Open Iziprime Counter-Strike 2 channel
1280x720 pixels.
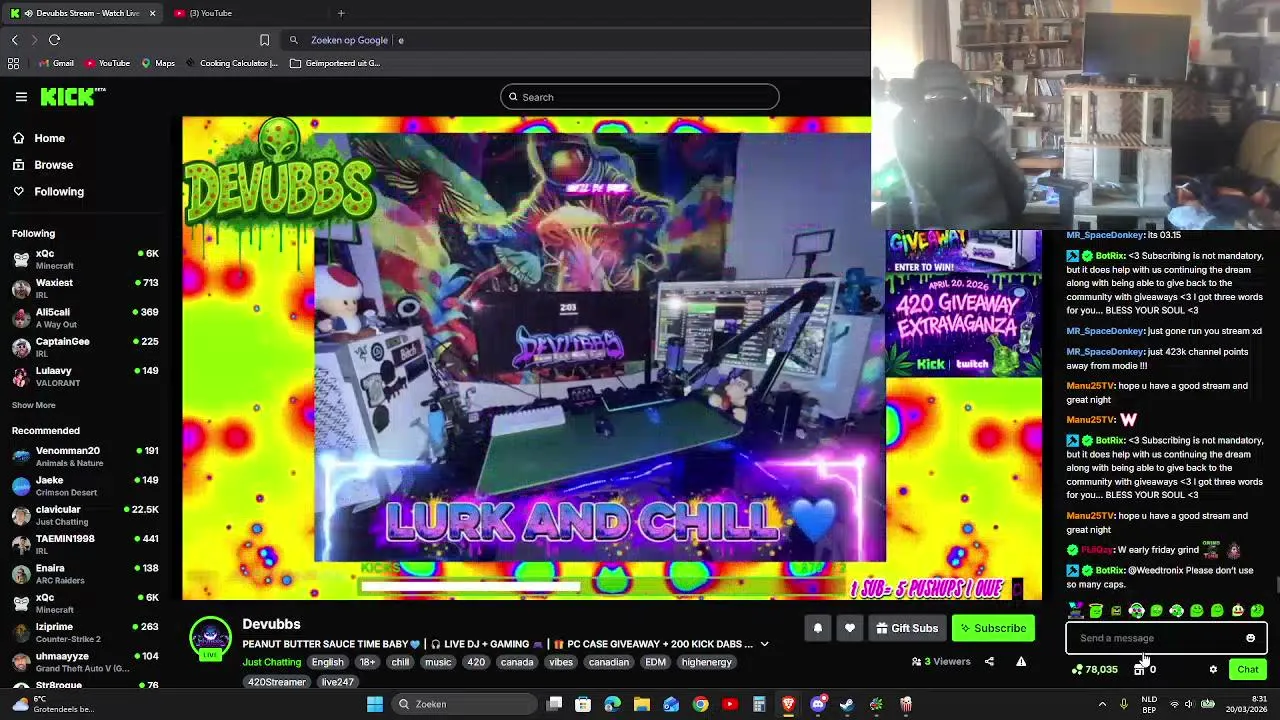(86, 632)
